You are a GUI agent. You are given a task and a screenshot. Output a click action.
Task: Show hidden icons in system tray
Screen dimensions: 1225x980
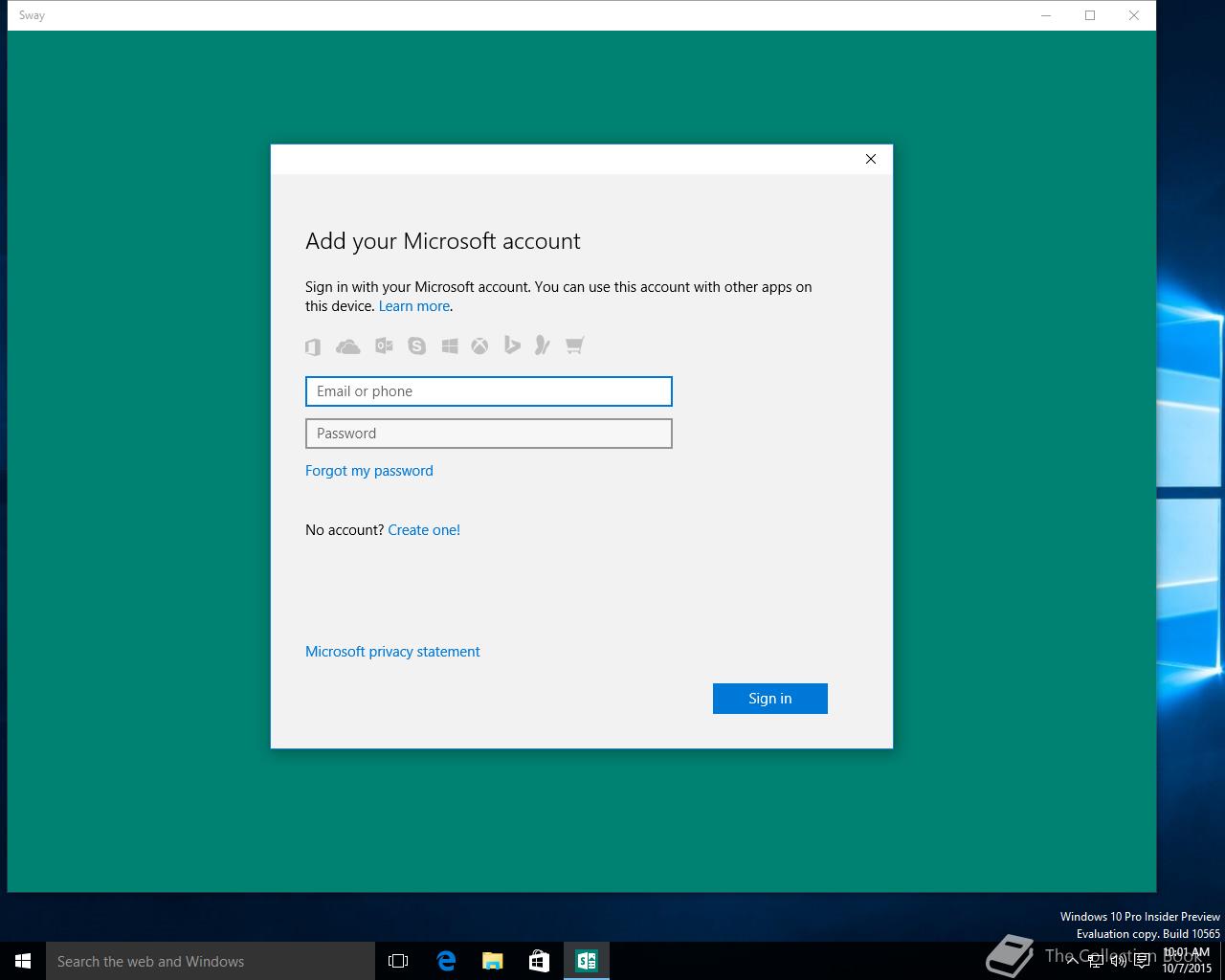point(1072,961)
